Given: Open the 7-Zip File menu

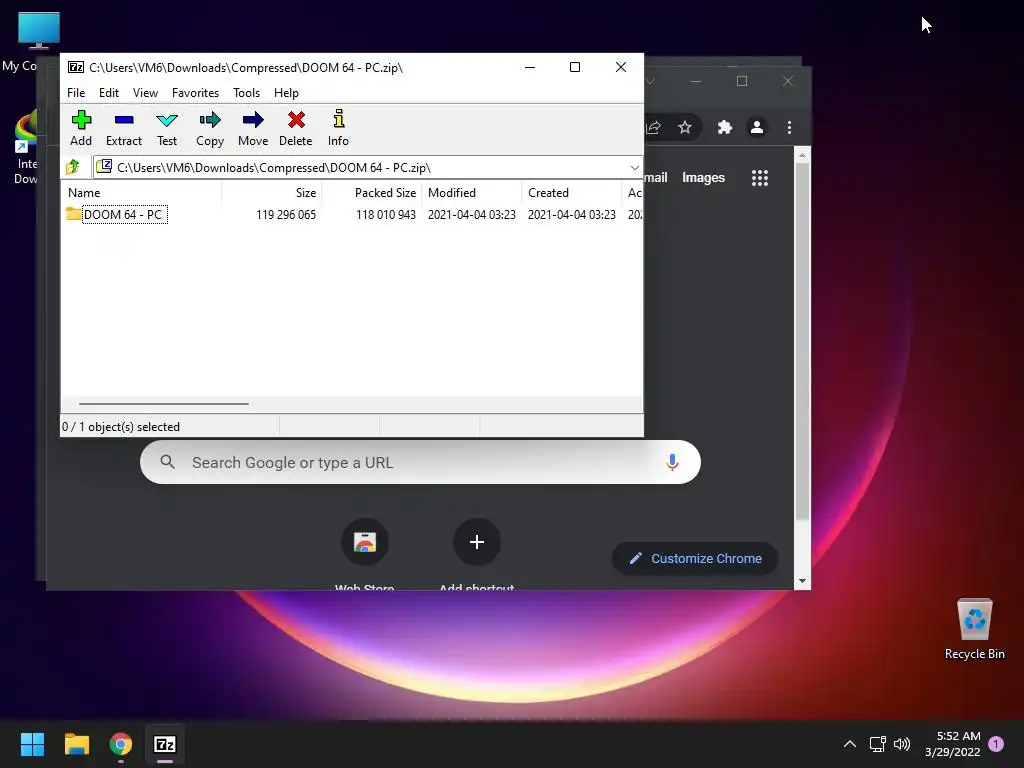Looking at the screenshot, I should tap(76, 93).
